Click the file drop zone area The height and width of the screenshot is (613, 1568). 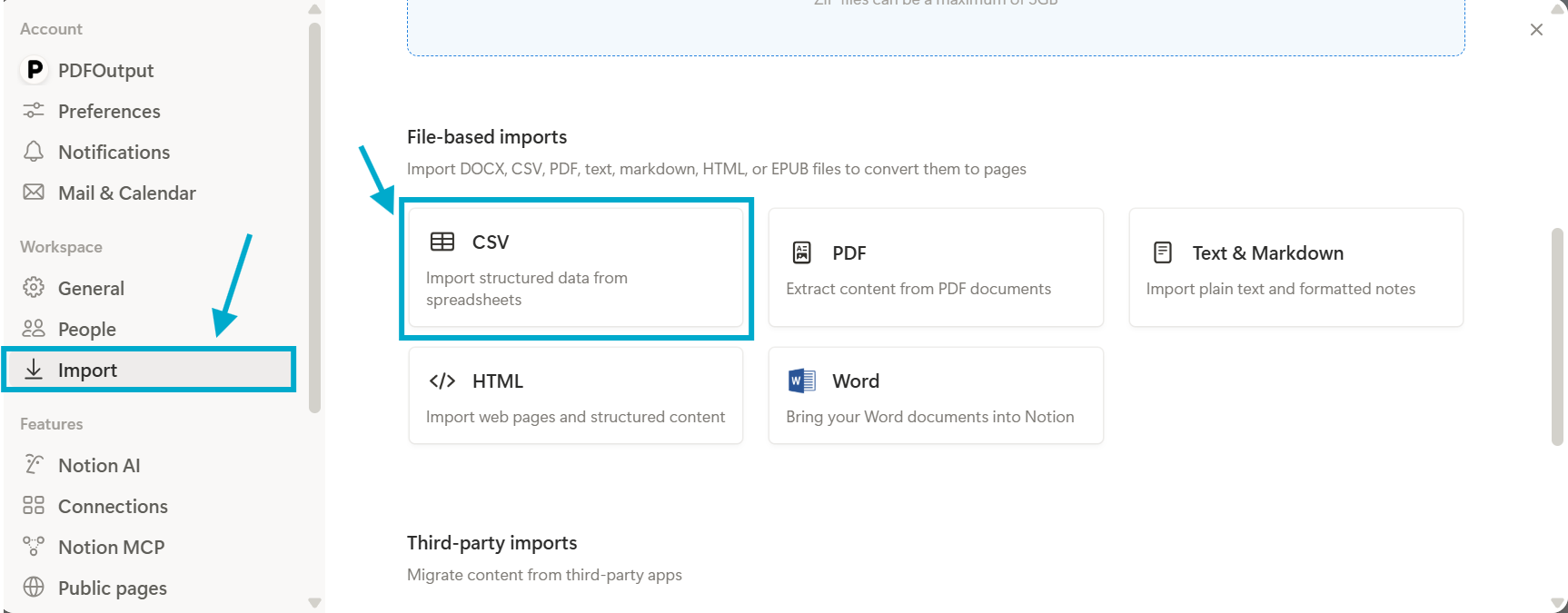[936, 27]
